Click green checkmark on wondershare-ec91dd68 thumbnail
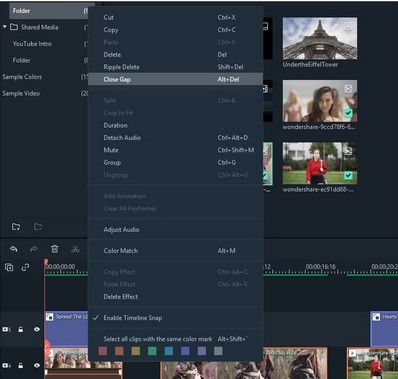Image resolution: width=398 pixels, height=379 pixels. pyautogui.click(x=348, y=175)
